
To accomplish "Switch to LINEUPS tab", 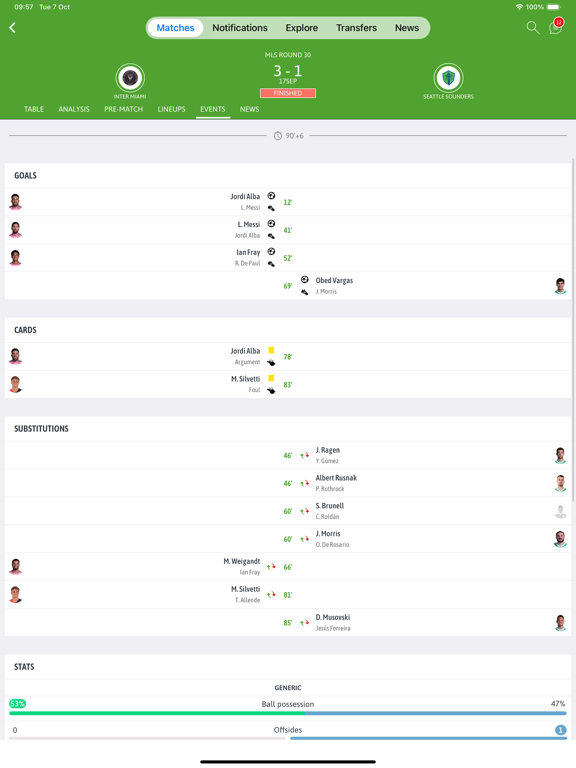I will [x=171, y=109].
